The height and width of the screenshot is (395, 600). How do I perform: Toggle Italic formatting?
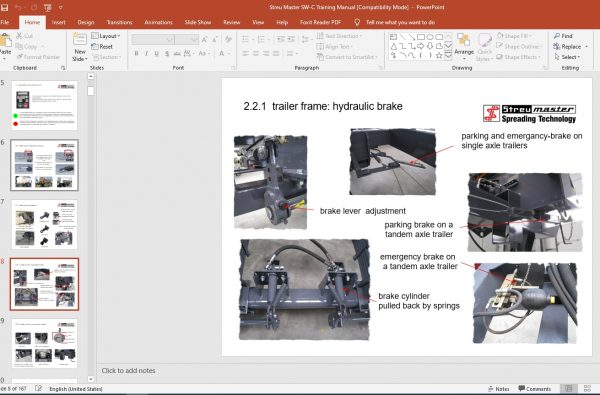(x=147, y=54)
